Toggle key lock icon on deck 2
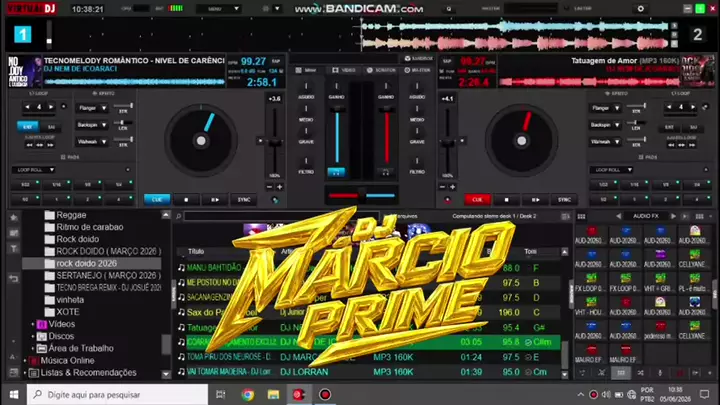This screenshot has width=720, height=405. coord(447,200)
